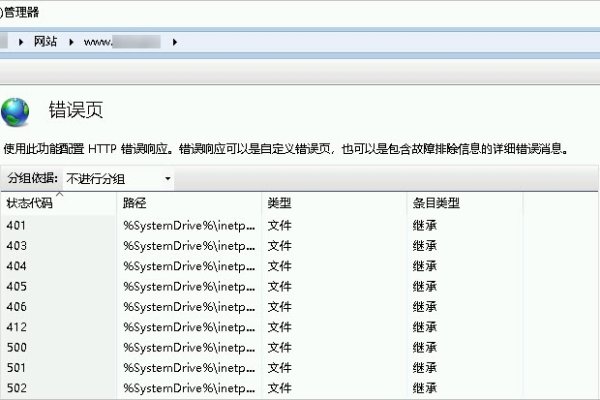This screenshot has width=600, height=400.
Task: Click the 文件 type cell in the 412 row
Action: (x=279, y=327)
